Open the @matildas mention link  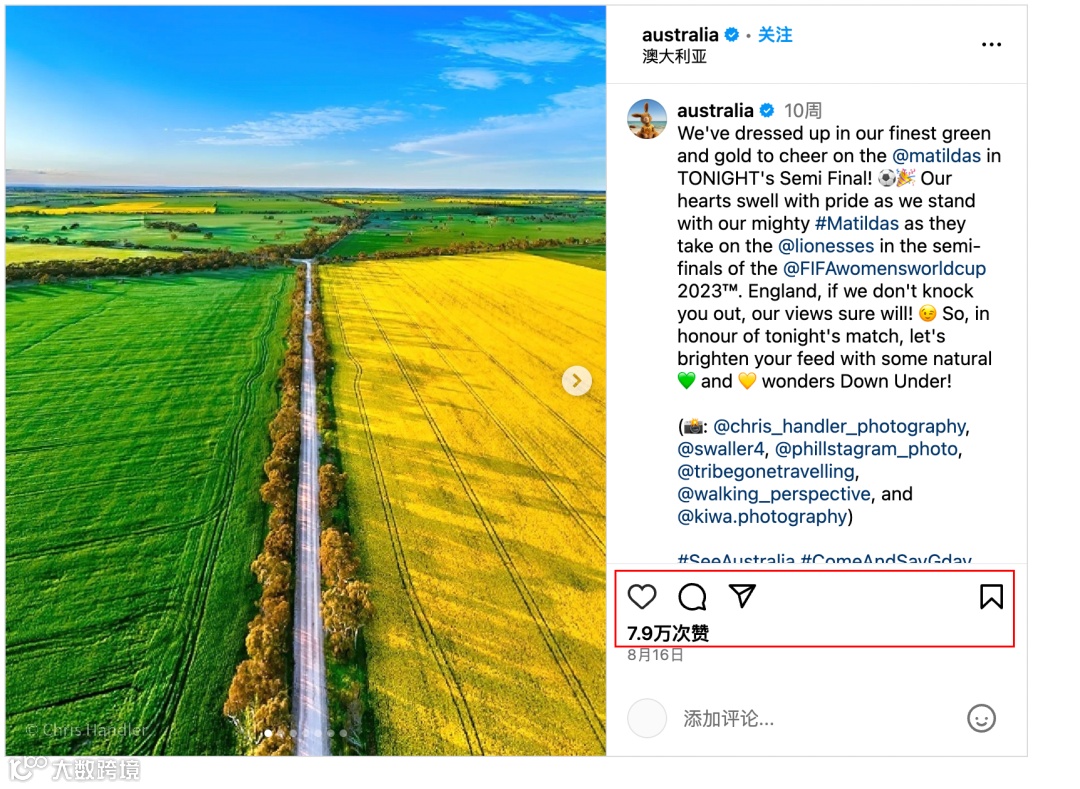(936, 156)
